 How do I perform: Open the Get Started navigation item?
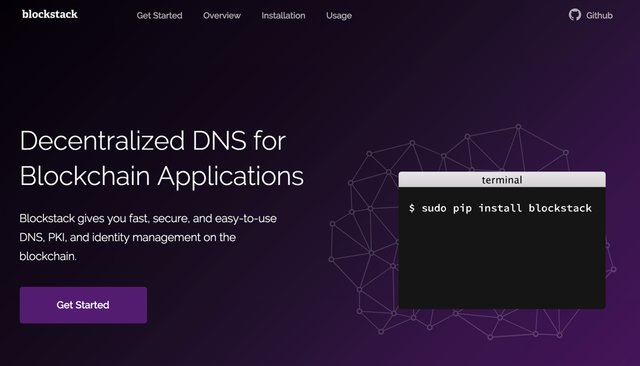pyautogui.click(x=159, y=16)
